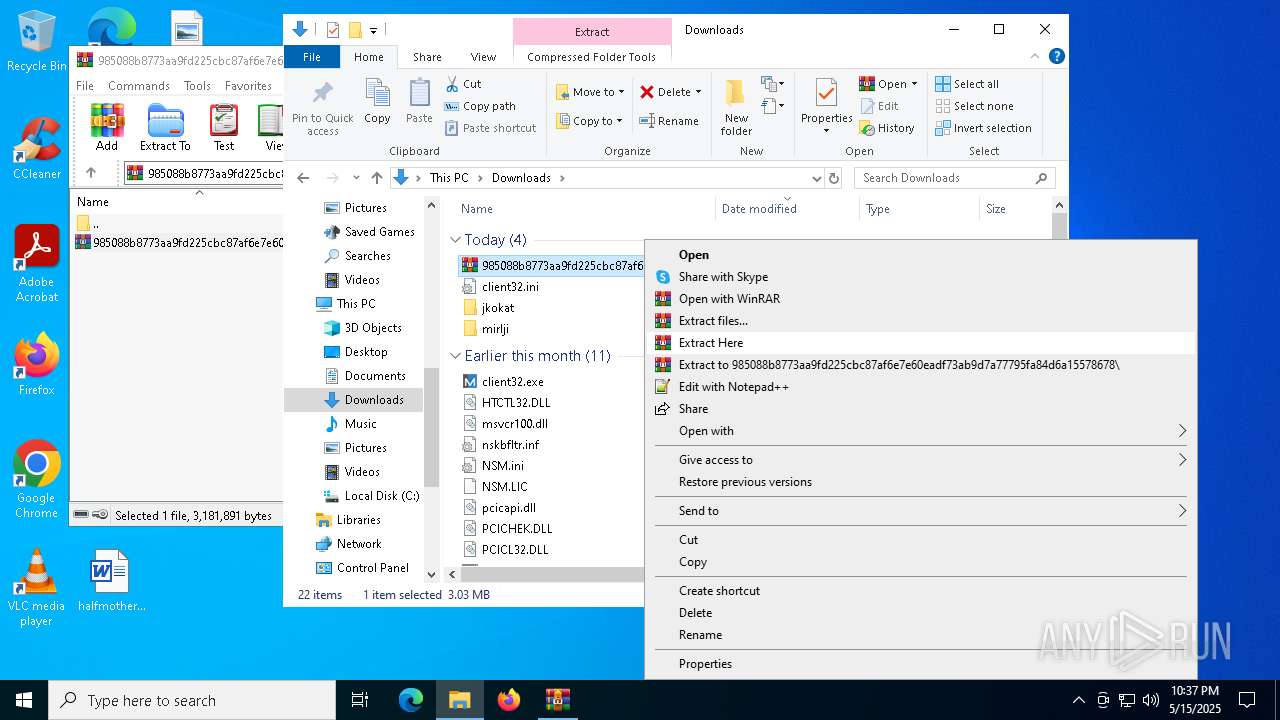The width and height of the screenshot is (1280, 720).
Task: Click Rename in Organize group
Action: [669, 121]
